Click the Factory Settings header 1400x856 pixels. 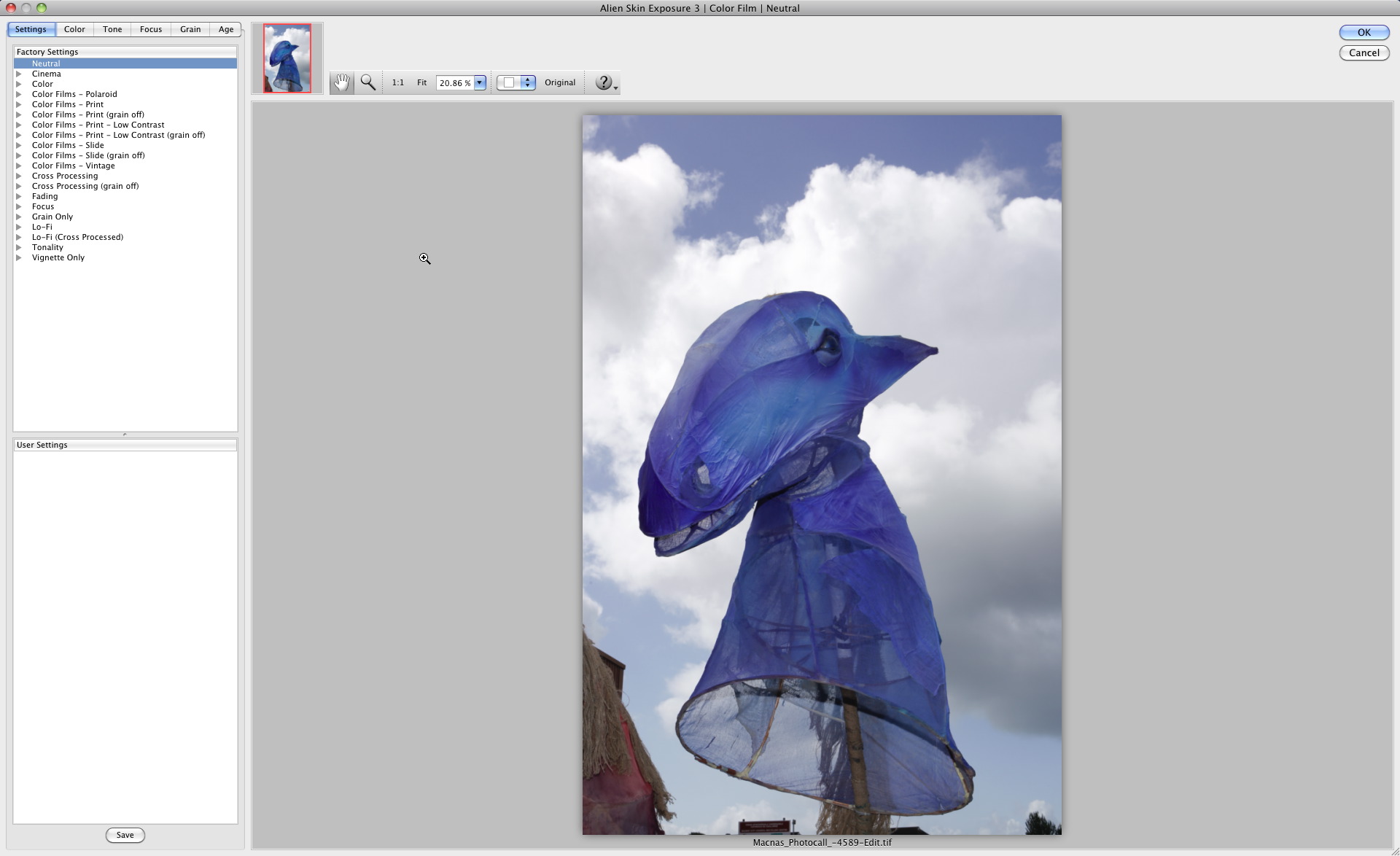[x=125, y=52]
